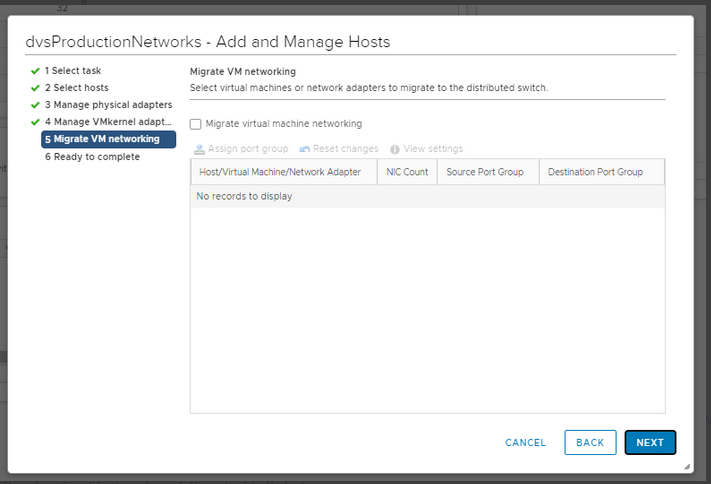Sort by Host/Virtual Machine/Network Adapter column
The height and width of the screenshot is (484, 711).
point(284,172)
